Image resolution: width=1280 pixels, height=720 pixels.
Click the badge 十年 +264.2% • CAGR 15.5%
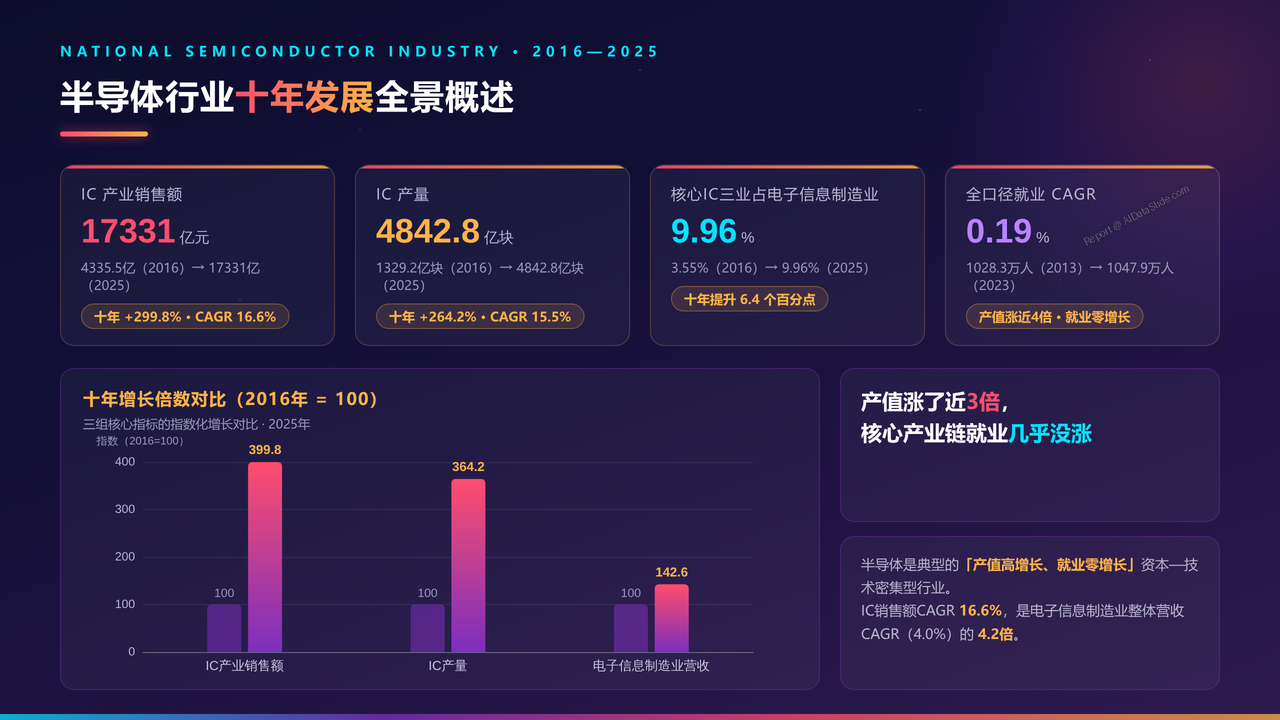480,316
